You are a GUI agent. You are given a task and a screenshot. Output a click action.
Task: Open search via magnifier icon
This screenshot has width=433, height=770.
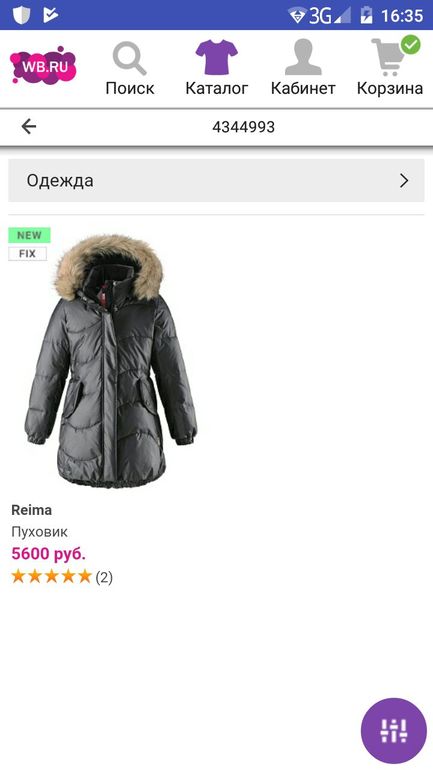130,58
